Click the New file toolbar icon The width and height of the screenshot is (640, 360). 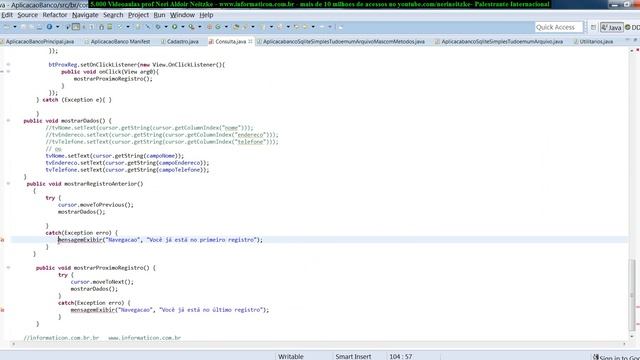point(7,27)
